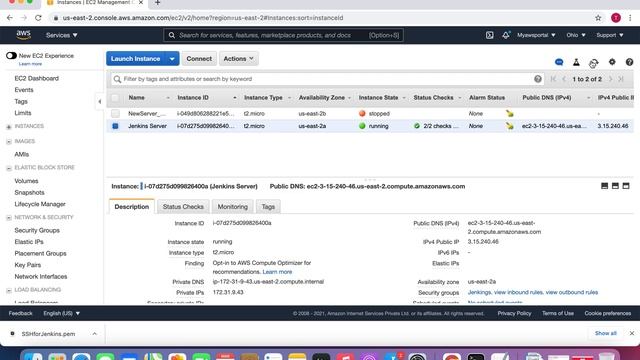Deselect the Jenkins Server row checkbox
640x360 pixels.
tap(115, 126)
